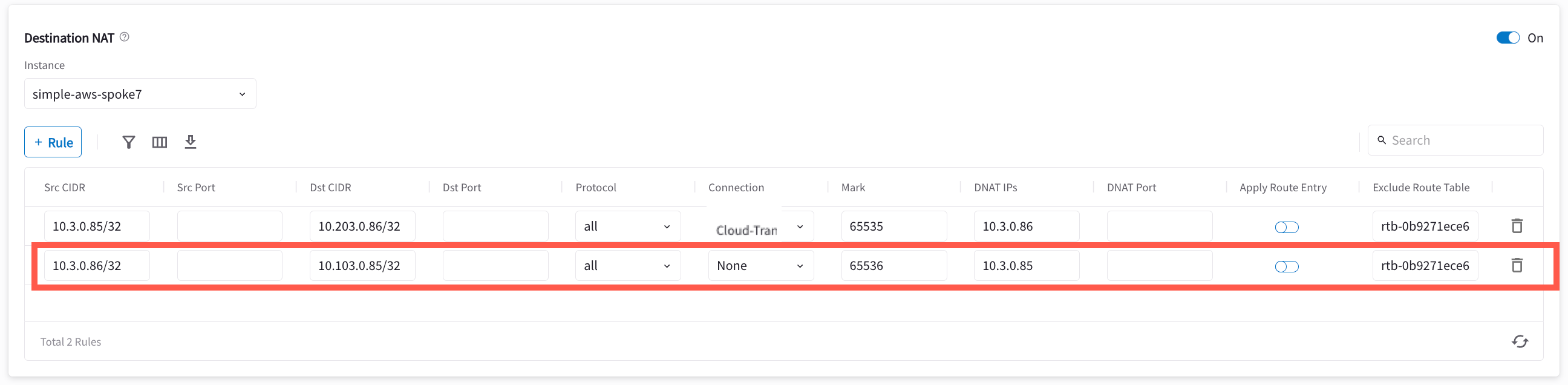Click the search magnifier icon
The height and width of the screenshot is (385, 1568).
coord(1382,140)
